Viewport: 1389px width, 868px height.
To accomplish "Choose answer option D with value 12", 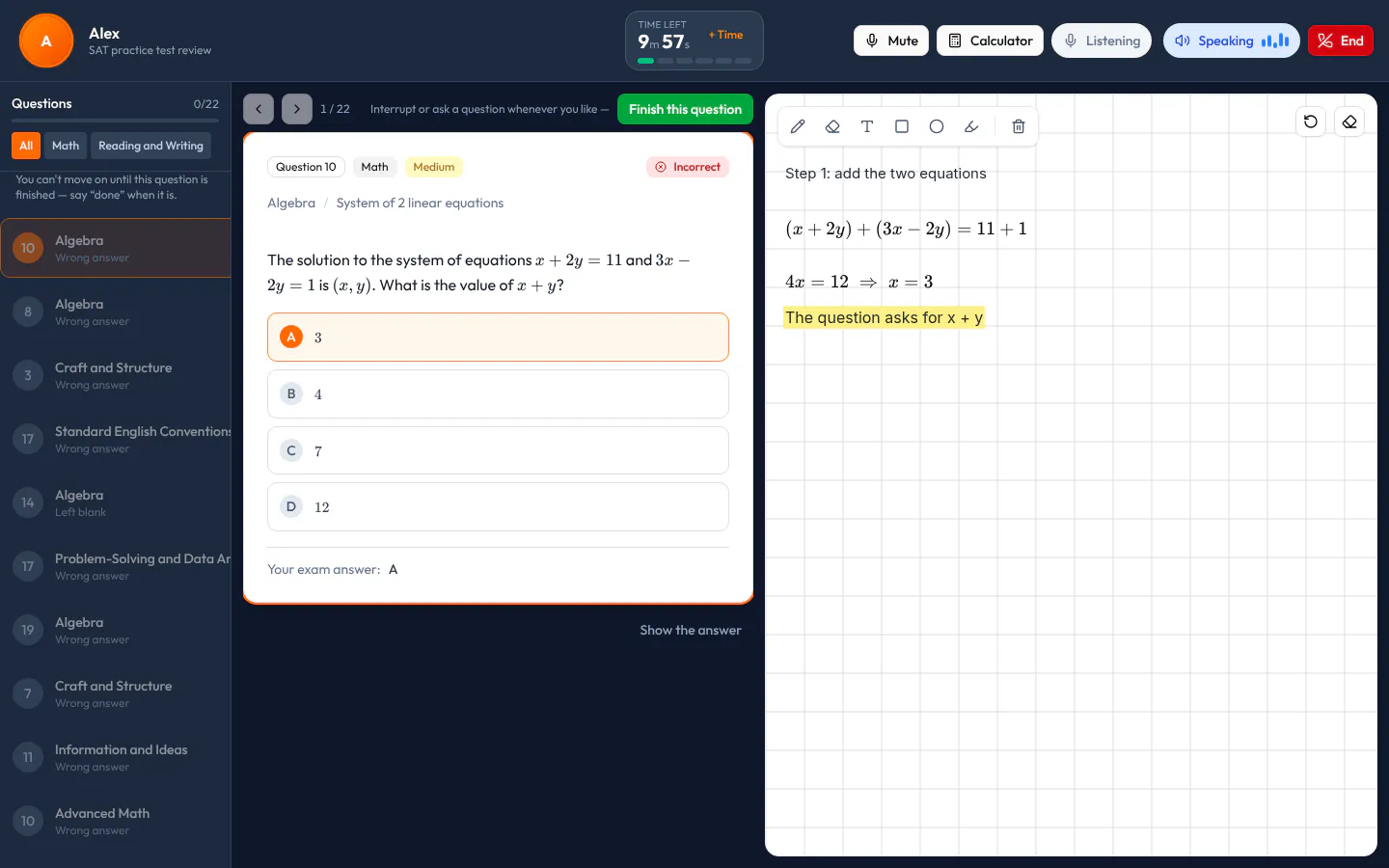I will [x=498, y=506].
